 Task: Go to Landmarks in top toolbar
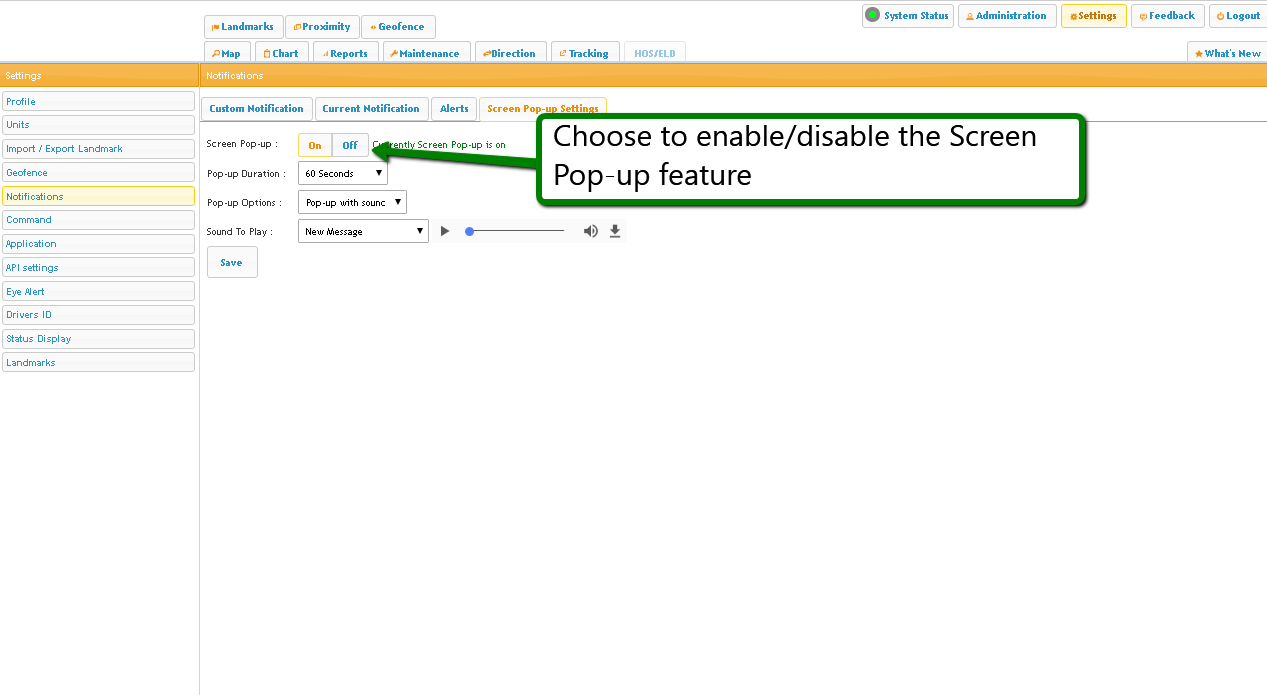click(x=243, y=27)
